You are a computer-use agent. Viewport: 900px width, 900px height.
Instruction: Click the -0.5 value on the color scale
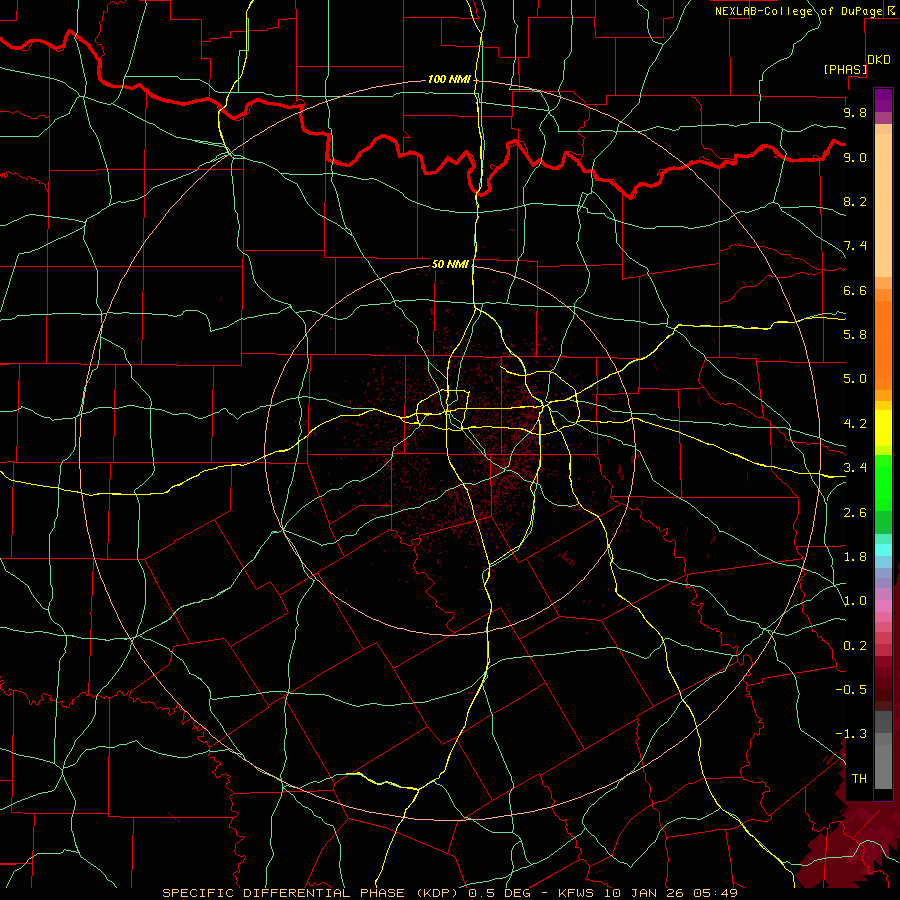point(851,690)
